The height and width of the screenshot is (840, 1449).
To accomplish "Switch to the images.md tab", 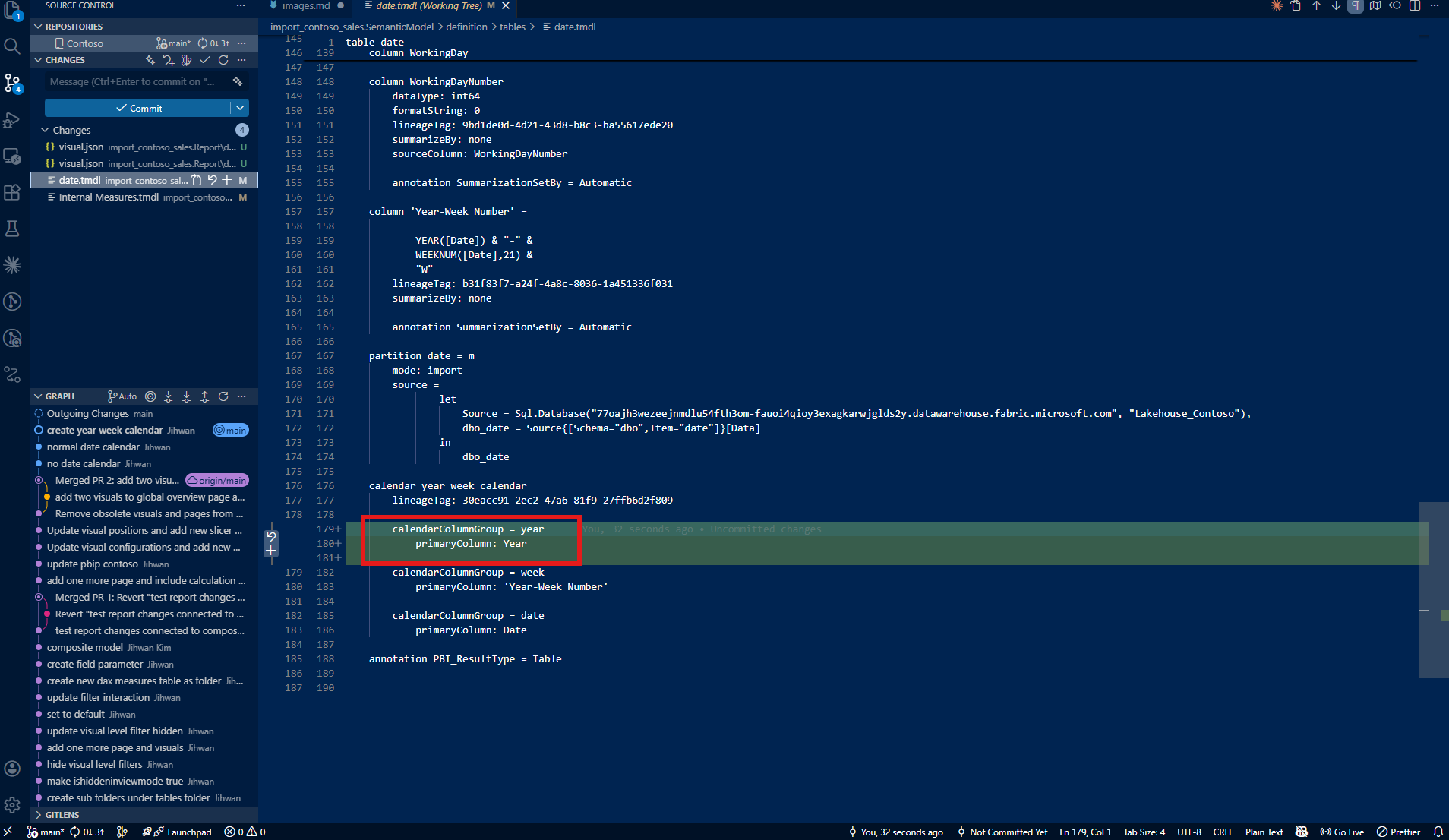I will (306, 6).
